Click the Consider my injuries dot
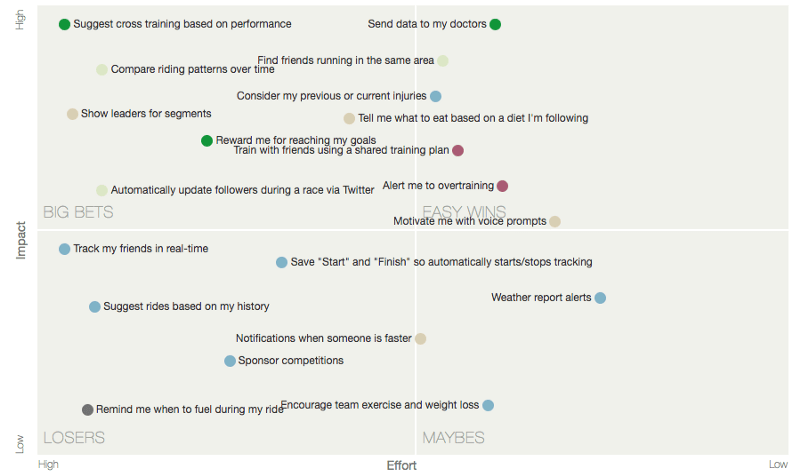This screenshot has height=476, width=800. click(436, 96)
